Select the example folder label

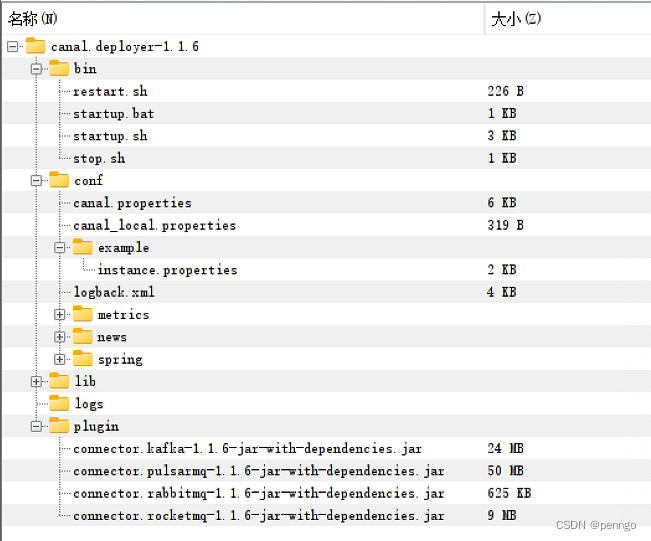pyautogui.click(x=123, y=248)
